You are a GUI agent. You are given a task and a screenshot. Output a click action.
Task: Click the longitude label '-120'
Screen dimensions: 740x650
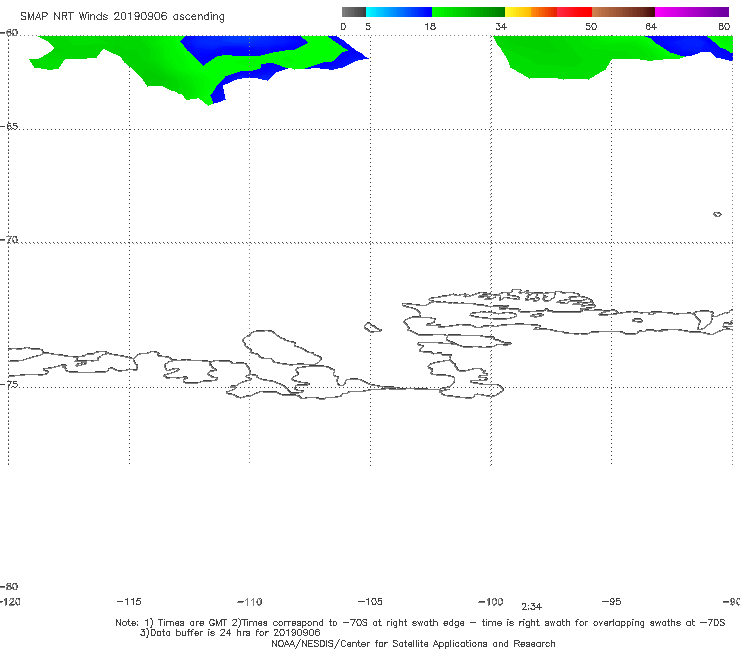10,601
